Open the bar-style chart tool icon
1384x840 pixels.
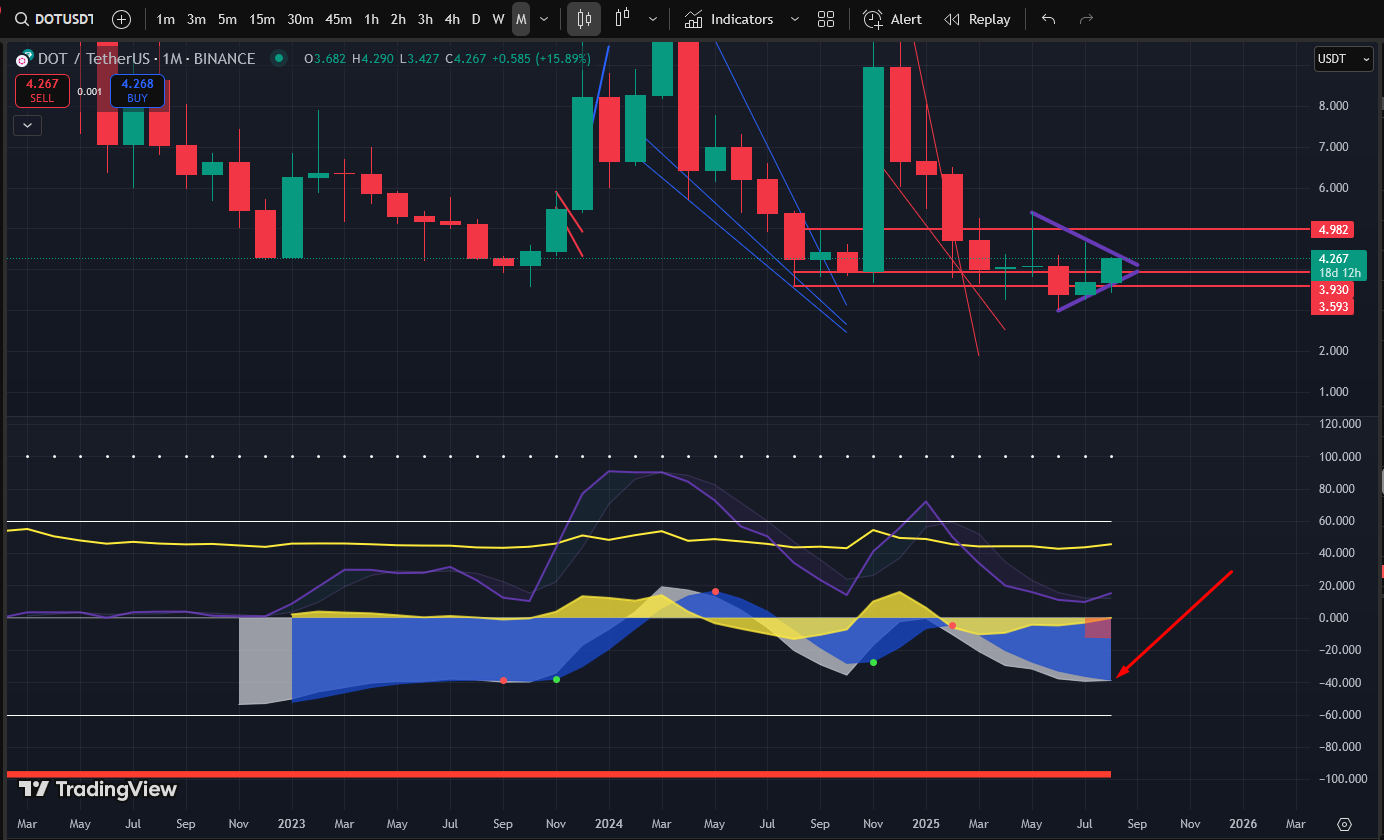click(x=623, y=19)
